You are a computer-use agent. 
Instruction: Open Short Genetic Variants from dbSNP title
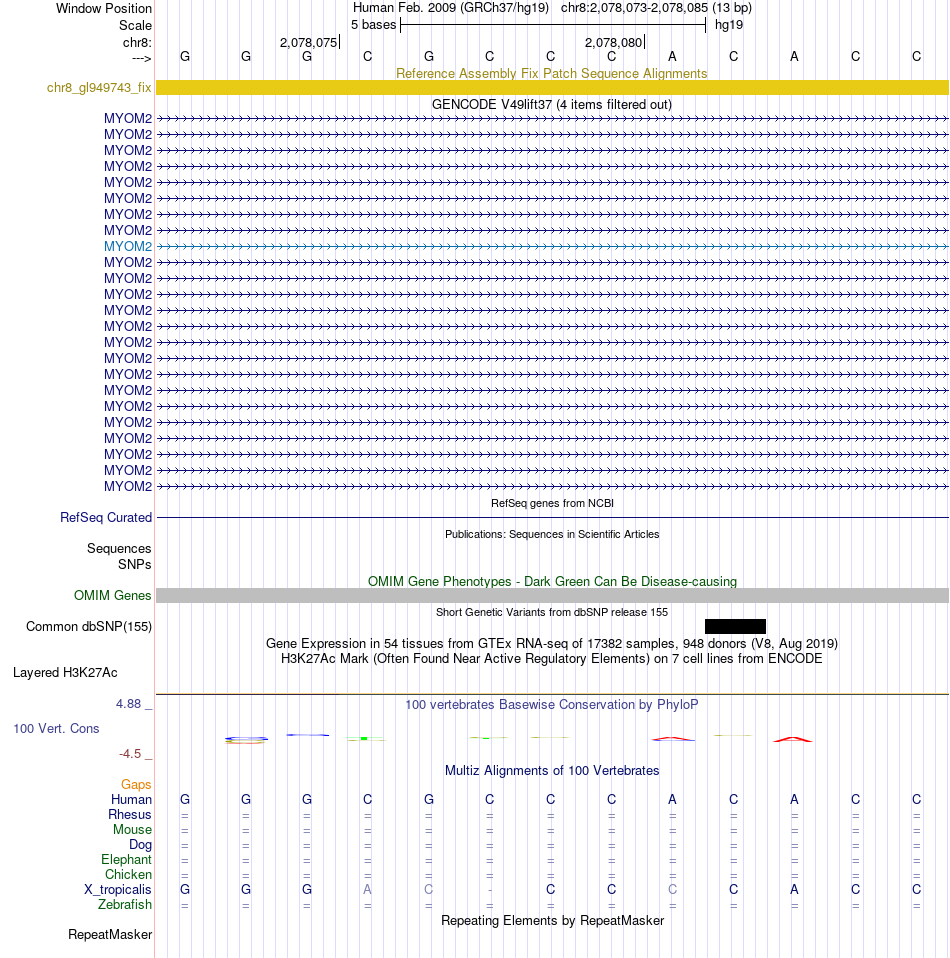[552, 612]
